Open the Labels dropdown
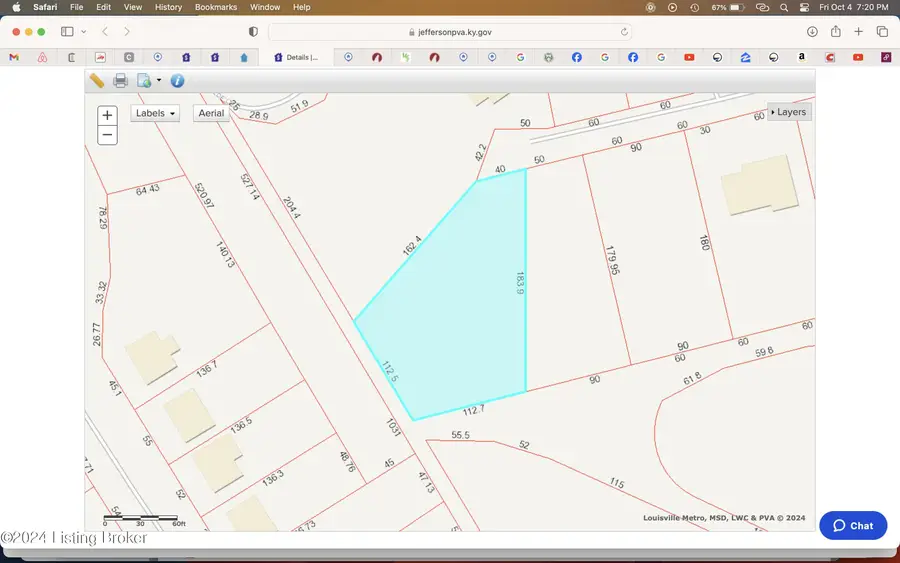 point(155,113)
